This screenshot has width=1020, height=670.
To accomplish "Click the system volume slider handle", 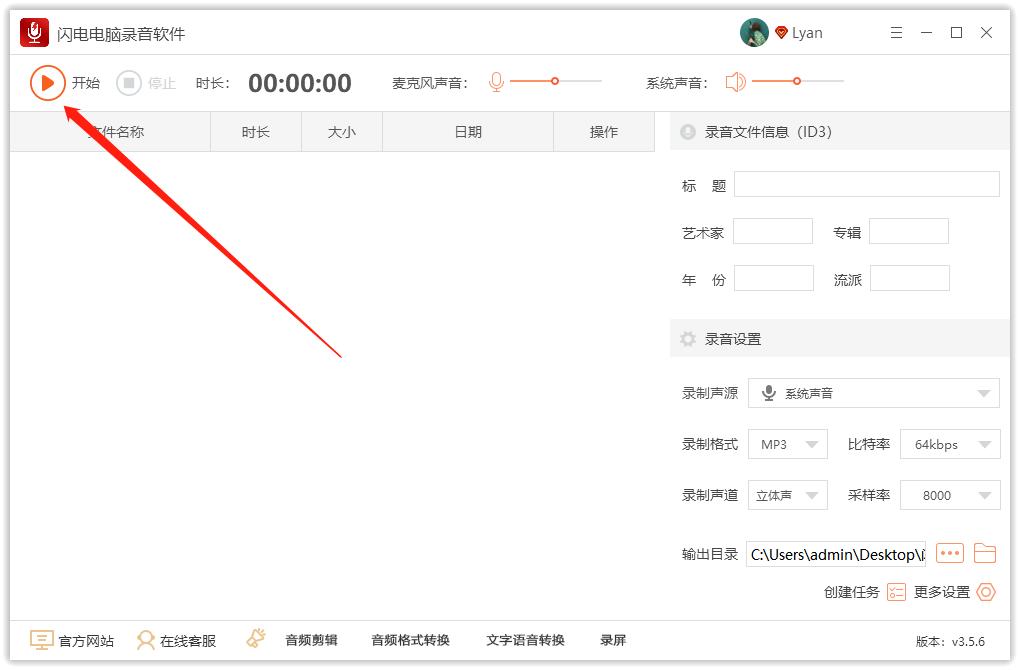I will (x=796, y=83).
